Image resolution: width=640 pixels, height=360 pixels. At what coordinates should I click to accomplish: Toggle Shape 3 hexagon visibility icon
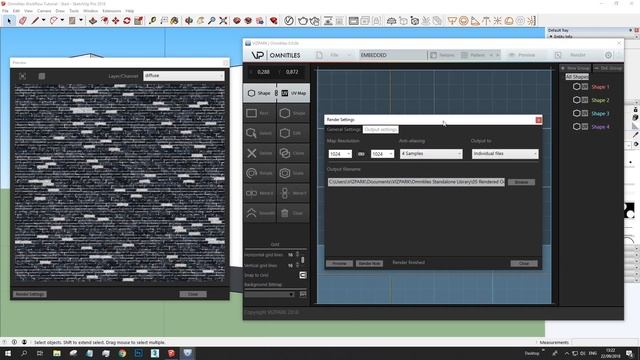[x=576, y=113]
